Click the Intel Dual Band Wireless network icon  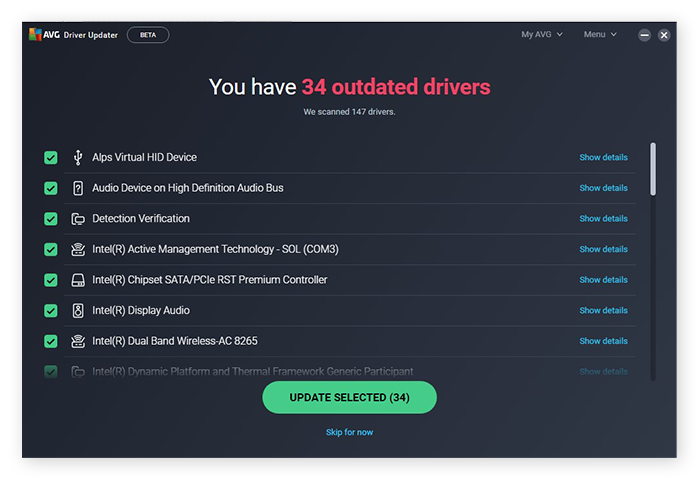click(78, 341)
